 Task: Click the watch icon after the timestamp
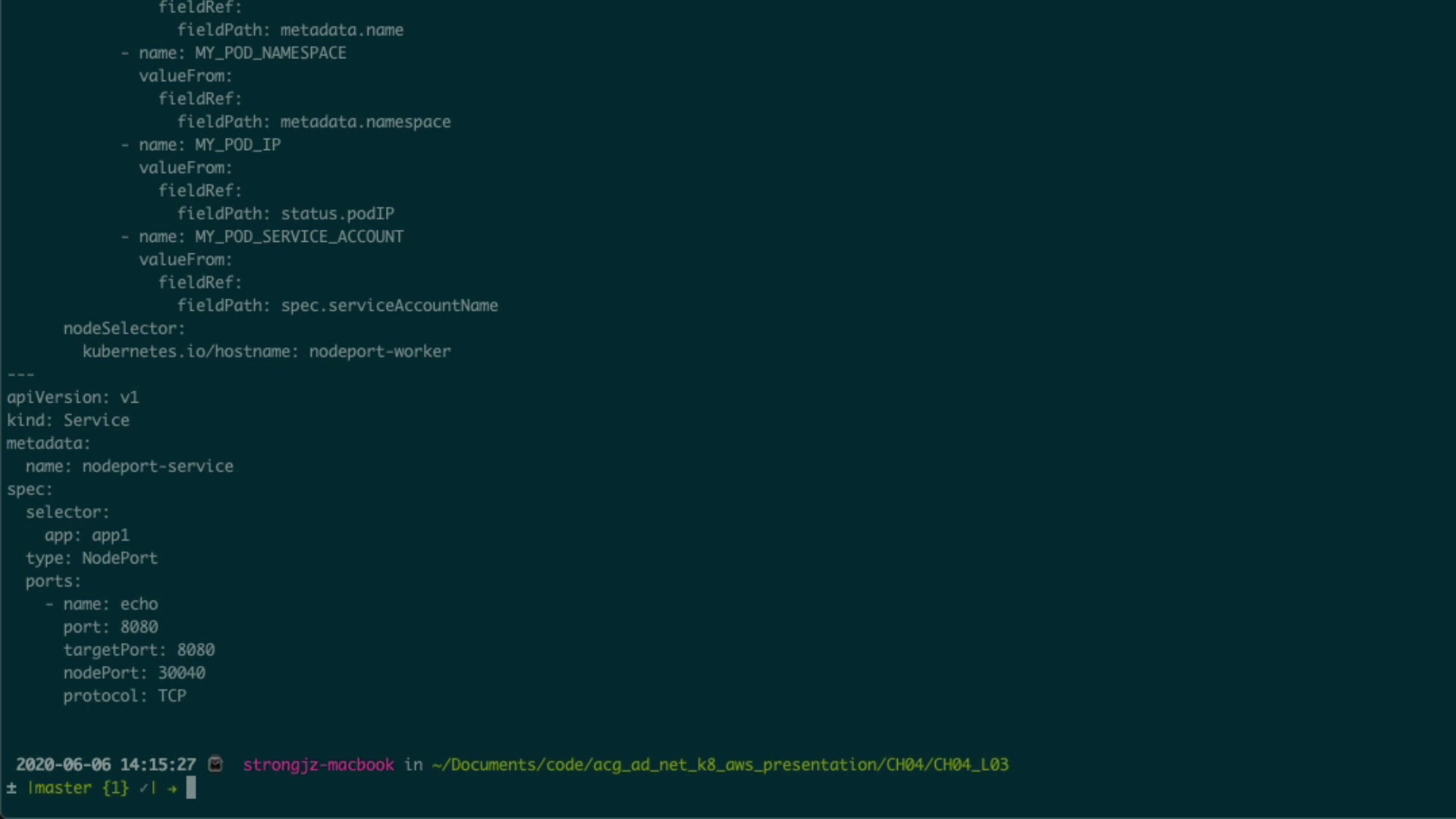tap(215, 764)
